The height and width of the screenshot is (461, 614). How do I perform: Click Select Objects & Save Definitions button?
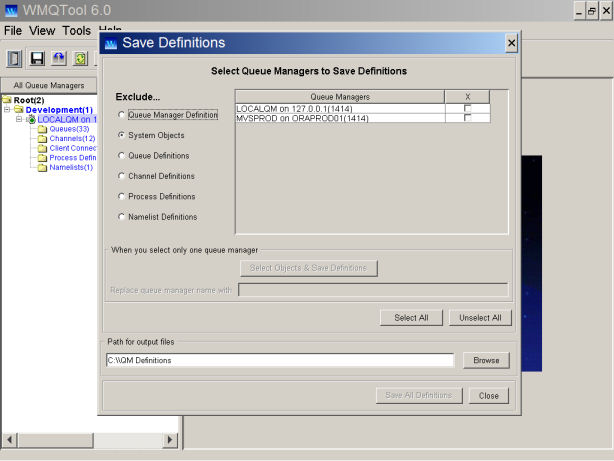coord(309,268)
